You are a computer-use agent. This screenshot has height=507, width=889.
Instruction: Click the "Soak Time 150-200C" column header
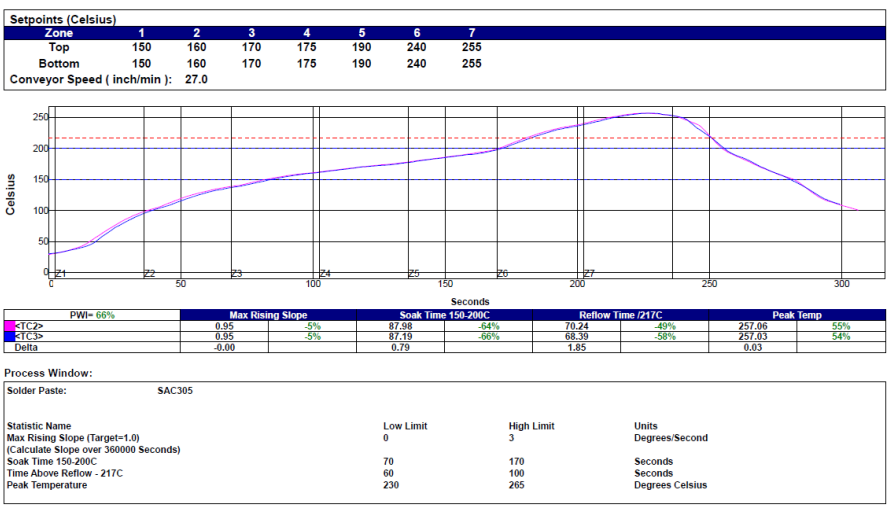[444, 315]
